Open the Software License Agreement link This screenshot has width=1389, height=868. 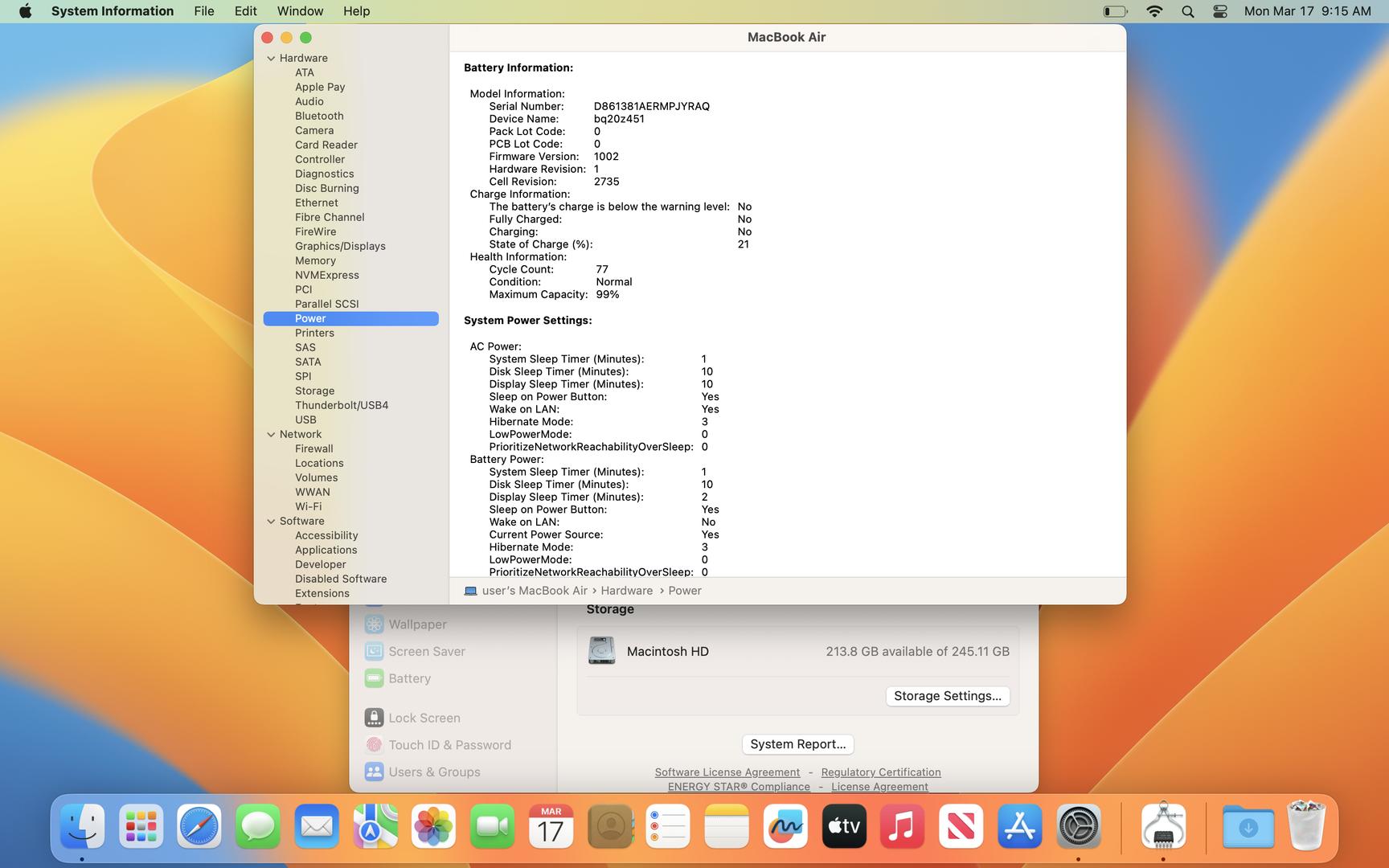[x=727, y=772]
